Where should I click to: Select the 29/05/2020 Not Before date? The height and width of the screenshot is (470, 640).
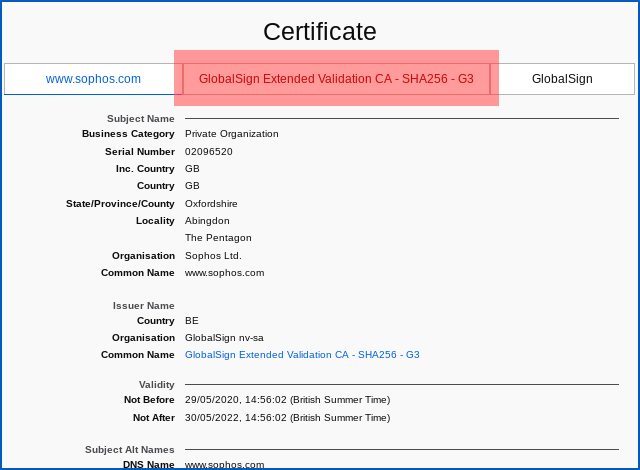[287, 400]
